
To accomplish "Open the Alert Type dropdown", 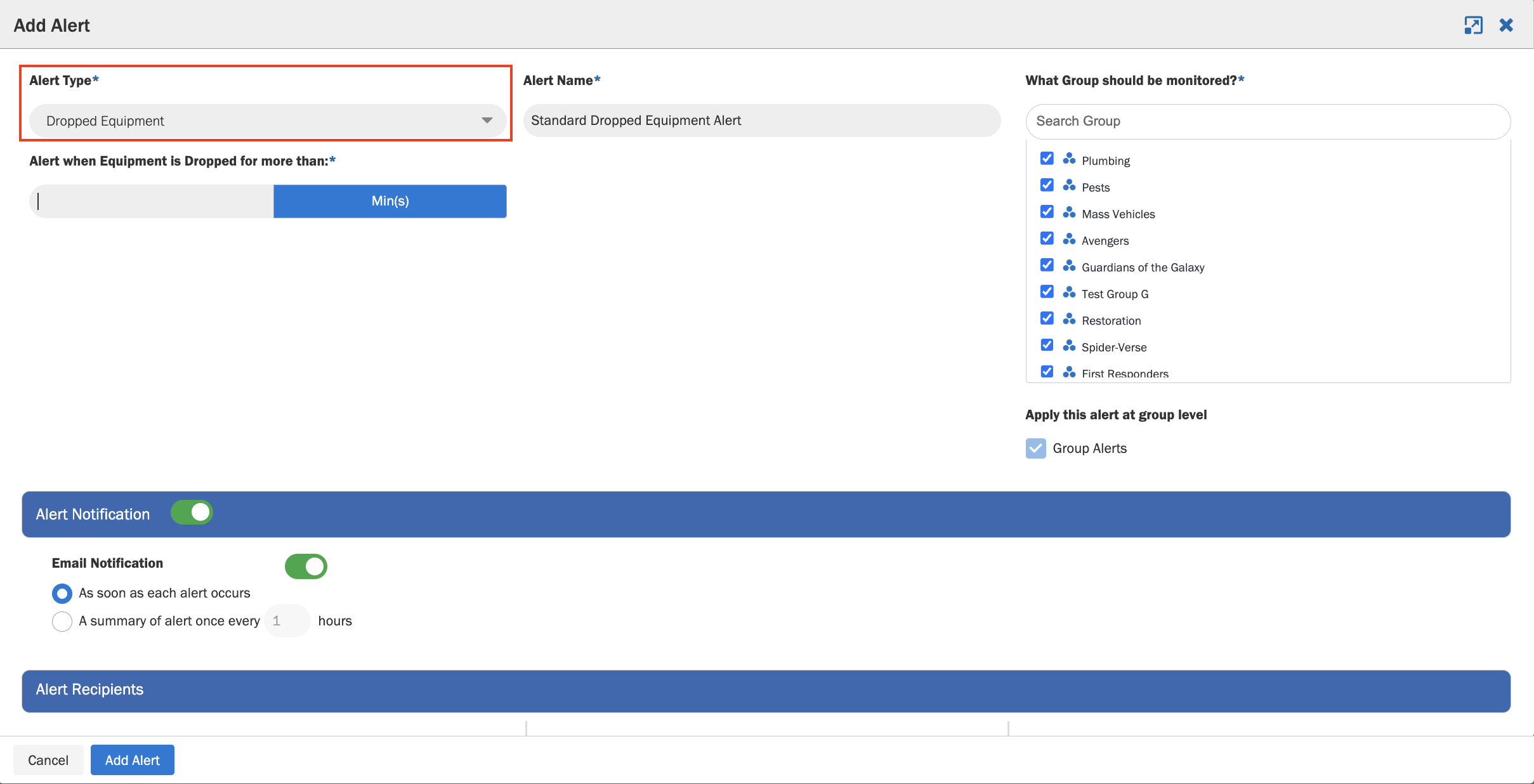I will point(267,121).
